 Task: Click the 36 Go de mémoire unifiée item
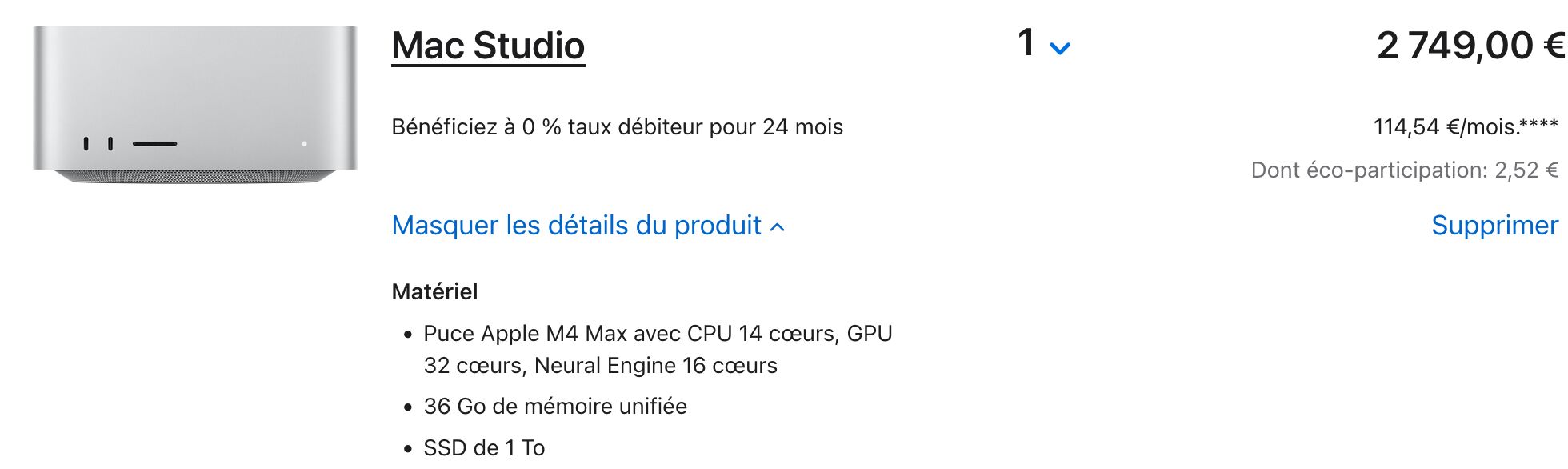point(555,407)
